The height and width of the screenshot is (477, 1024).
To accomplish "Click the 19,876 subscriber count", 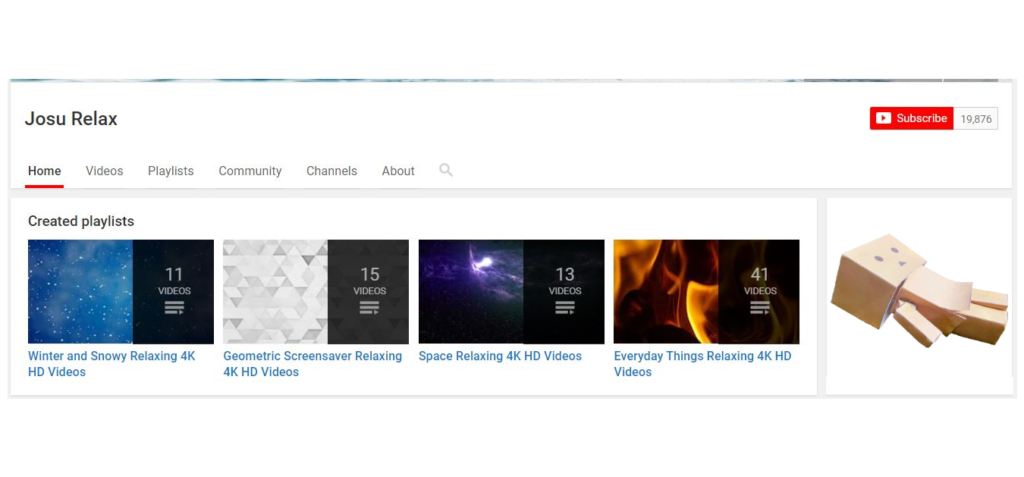I will [x=976, y=119].
